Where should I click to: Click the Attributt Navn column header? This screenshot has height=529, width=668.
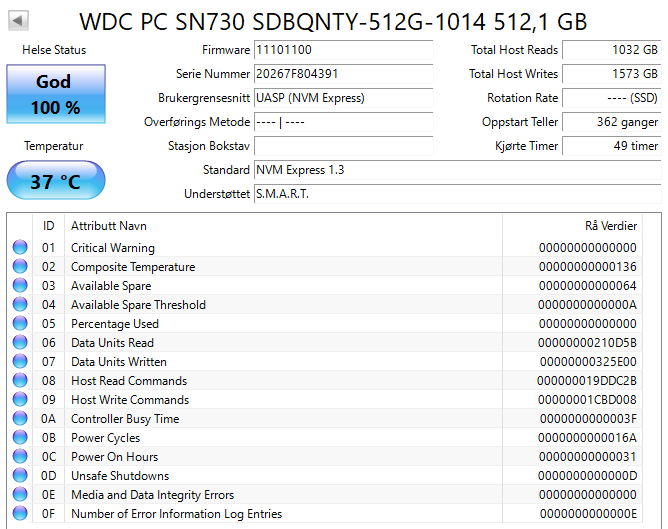click(x=108, y=226)
